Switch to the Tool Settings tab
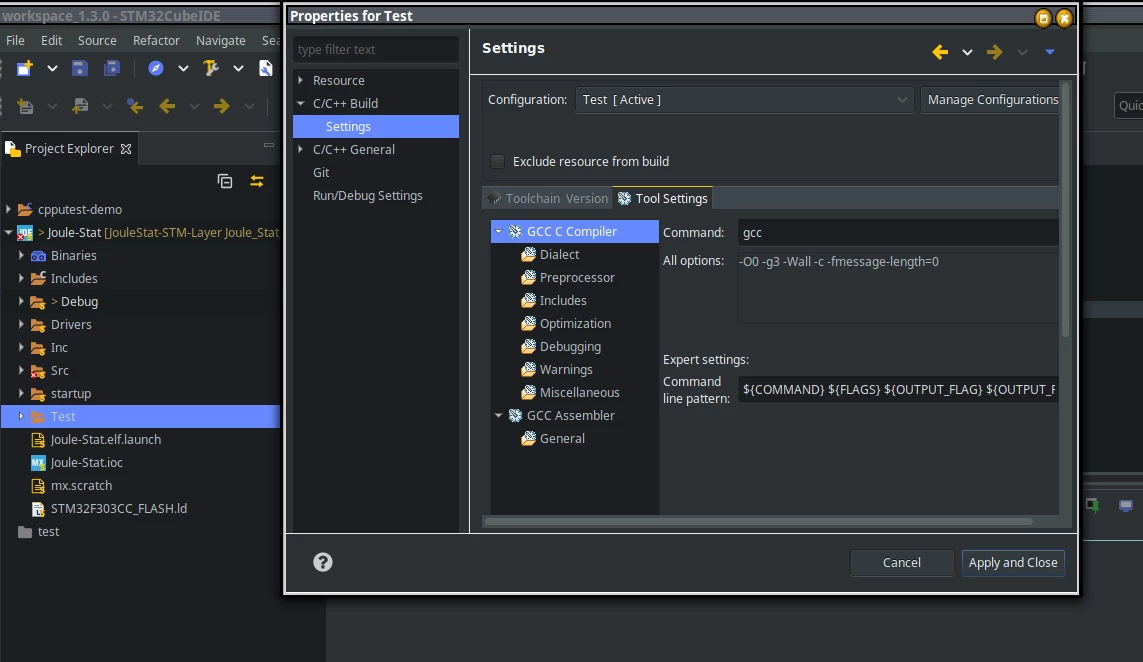Viewport: 1143px width, 662px height. pos(663,198)
